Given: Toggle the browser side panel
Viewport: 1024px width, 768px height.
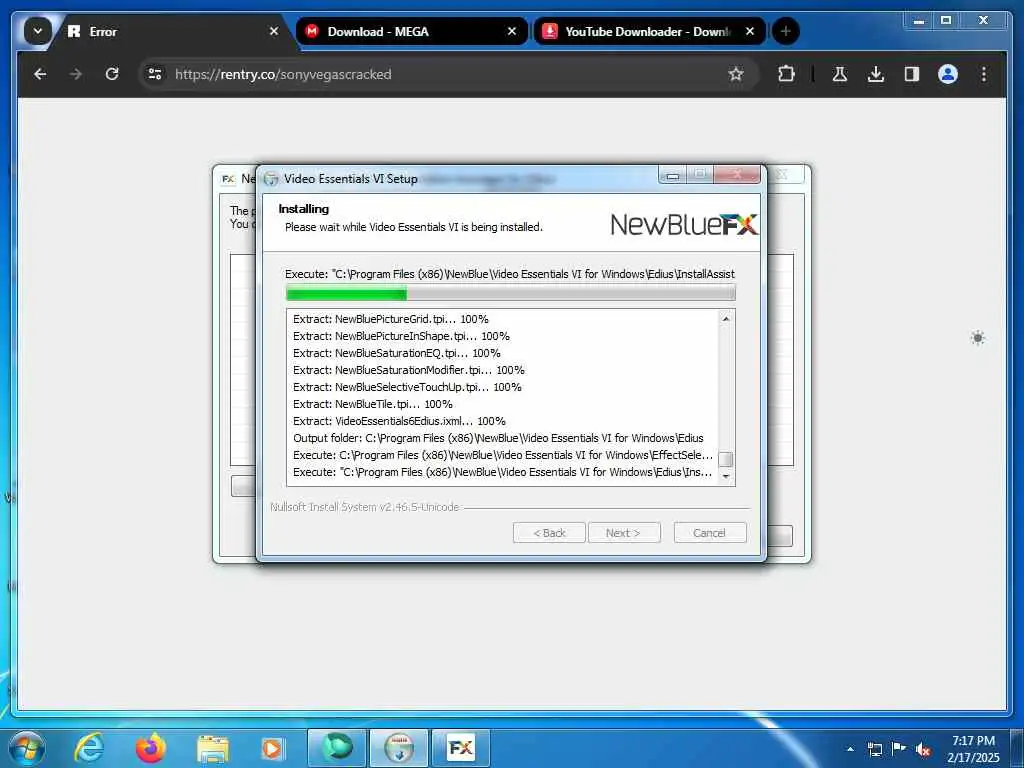Looking at the screenshot, I should pyautogui.click(x=912, y=74).
